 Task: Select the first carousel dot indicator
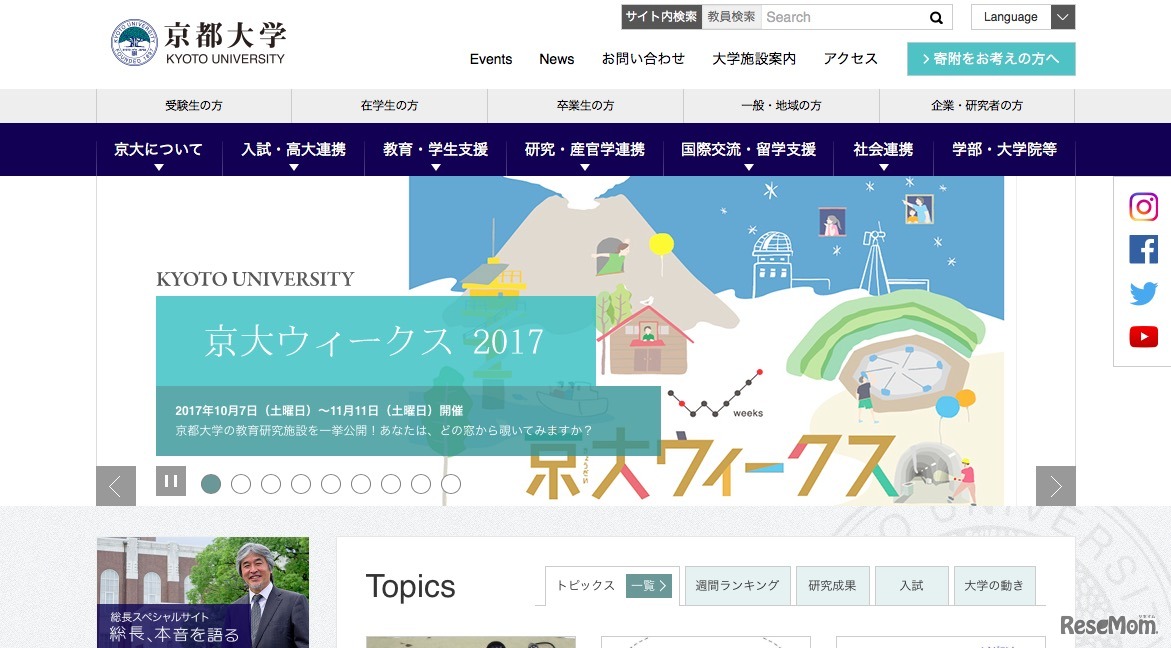tap(211, 483)
